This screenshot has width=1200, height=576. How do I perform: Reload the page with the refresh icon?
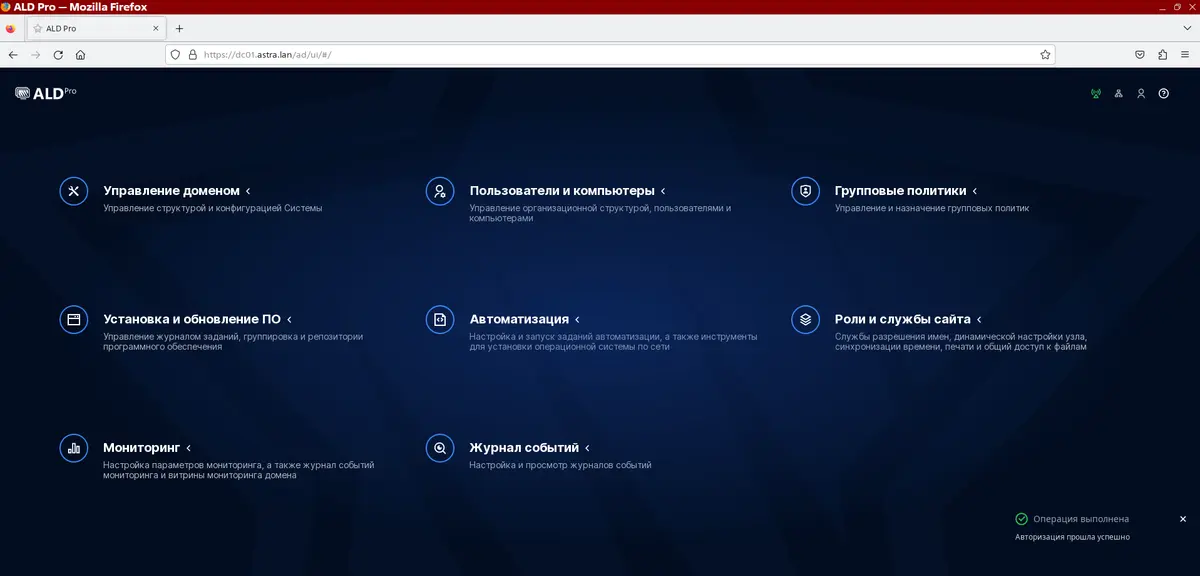(58, 55)
